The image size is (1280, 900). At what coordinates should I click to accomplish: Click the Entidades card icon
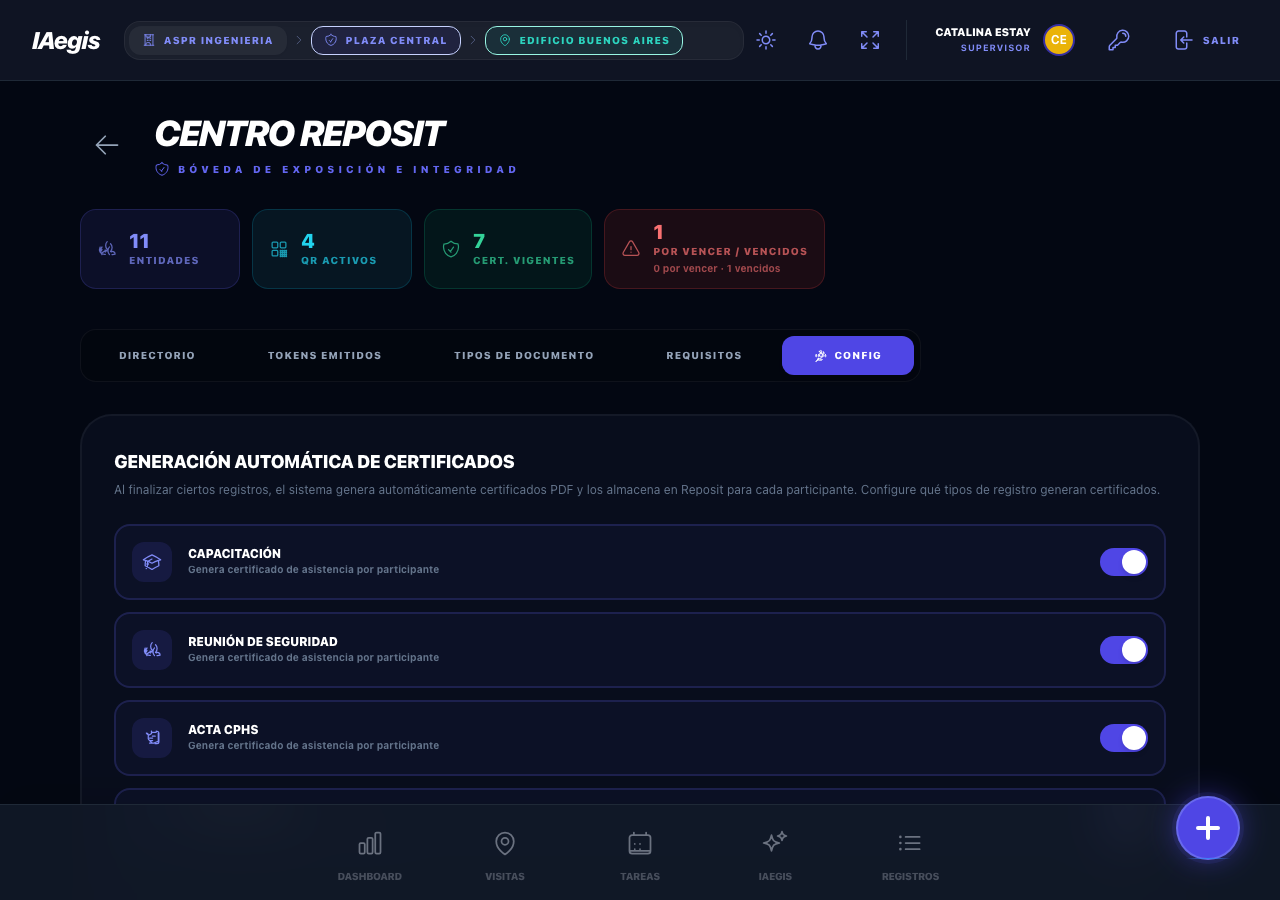pyautogui.click(x=107, y=249)
